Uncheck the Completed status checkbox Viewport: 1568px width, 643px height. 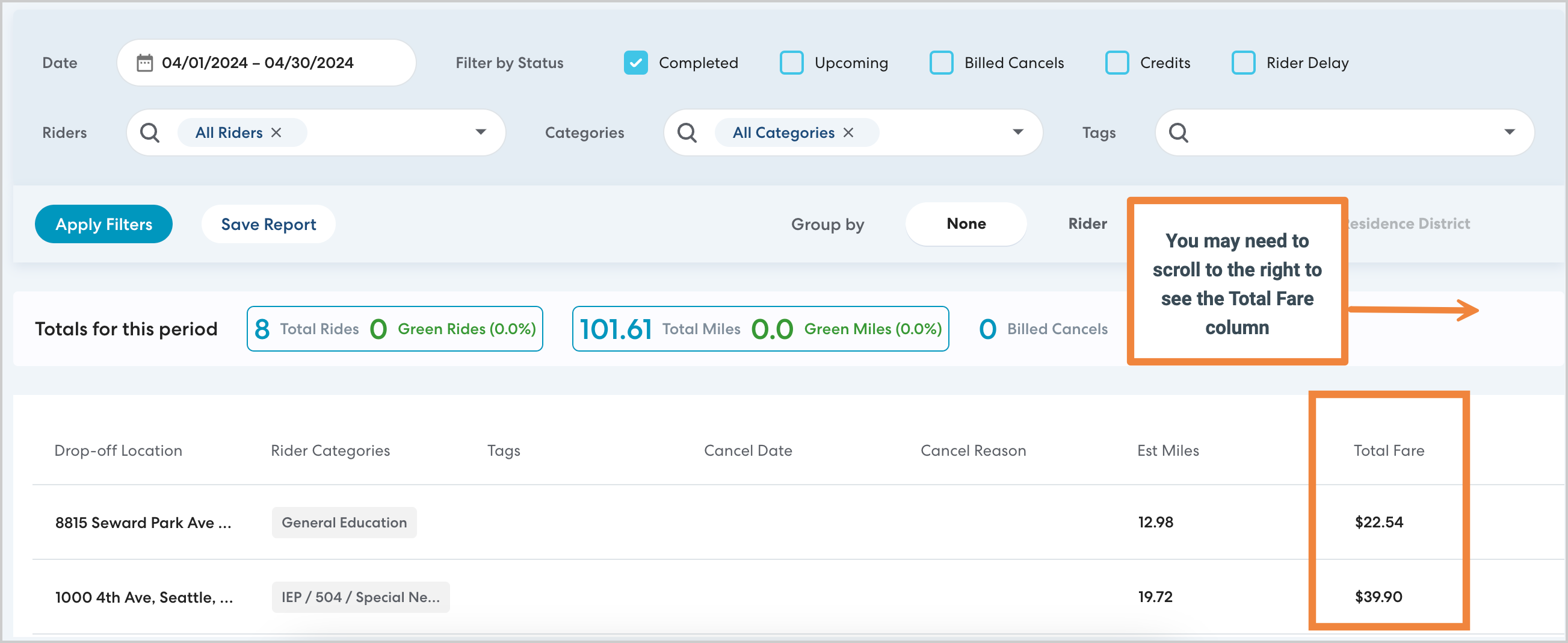(635, 63)
